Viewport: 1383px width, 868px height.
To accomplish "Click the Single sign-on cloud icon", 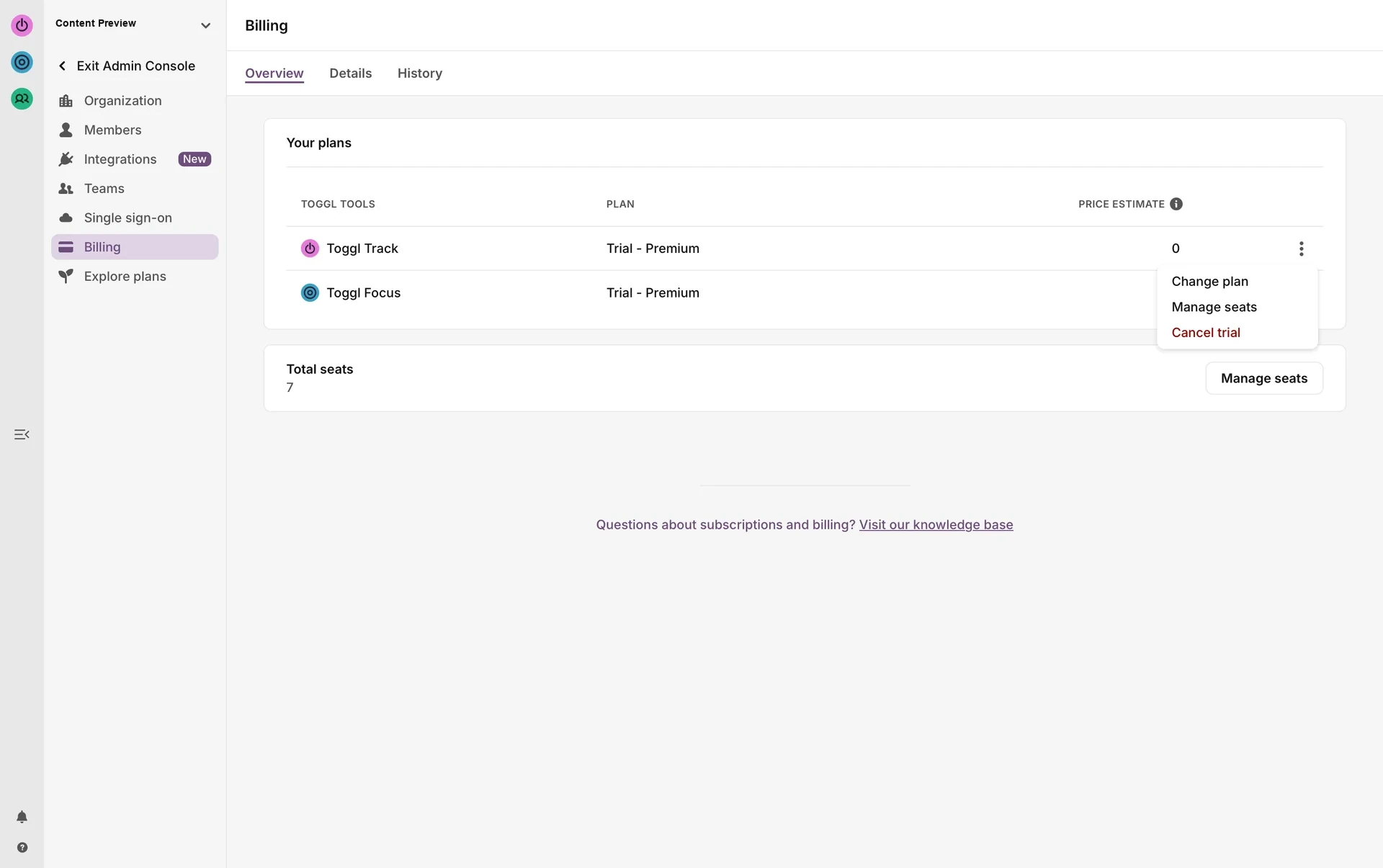I will (66, 218).
